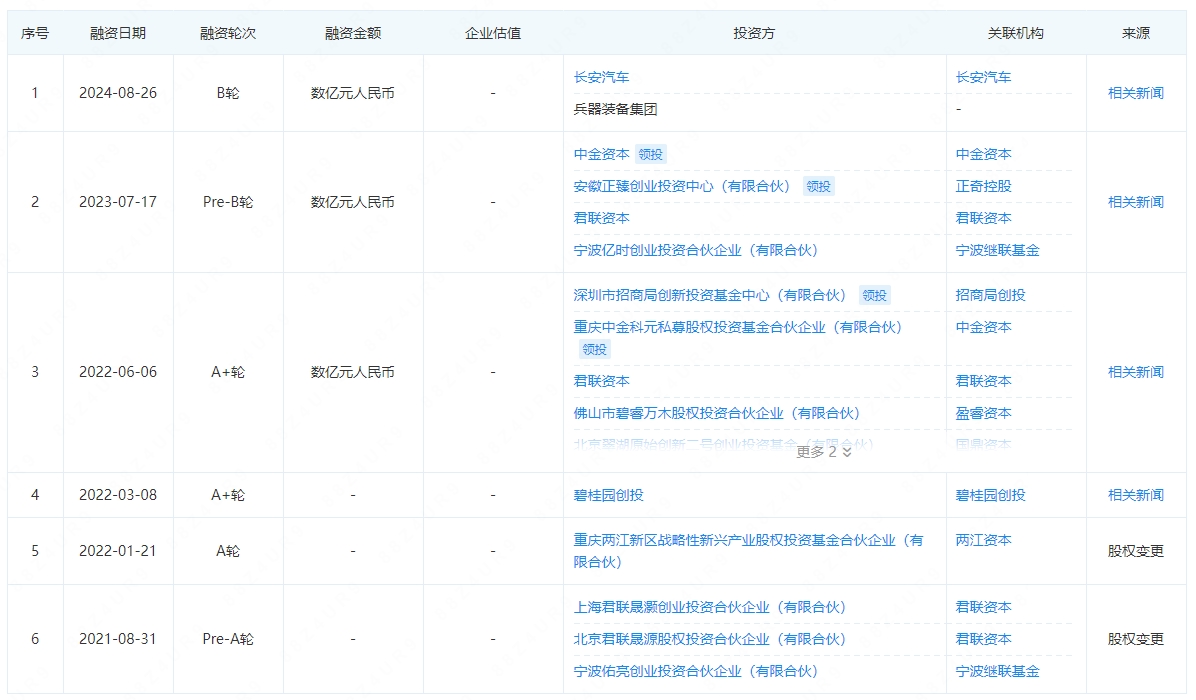Open the 安徽正臻创业投资中心 investor link

[681, 186]
